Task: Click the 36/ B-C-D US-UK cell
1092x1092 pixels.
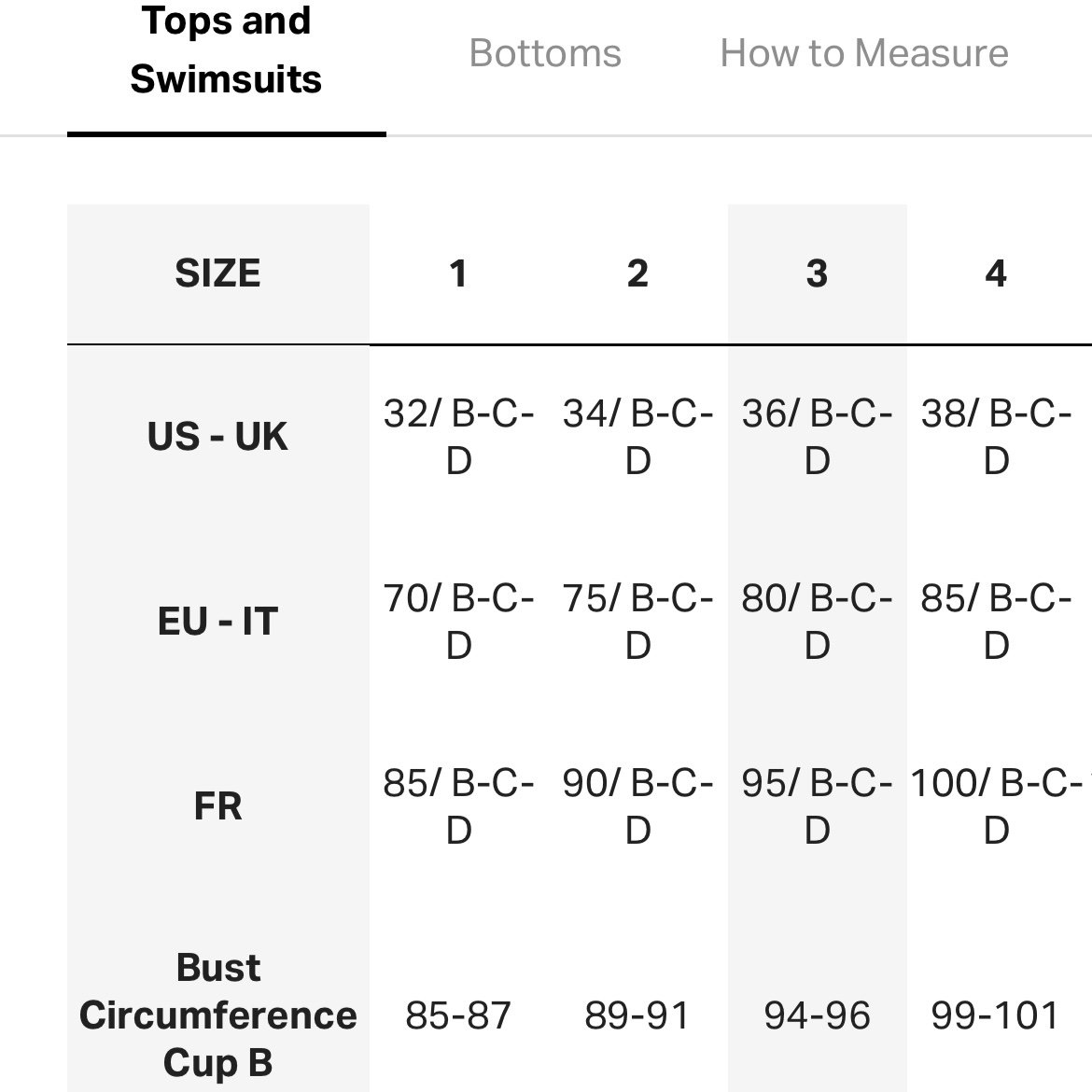Action: pos(817,437)
